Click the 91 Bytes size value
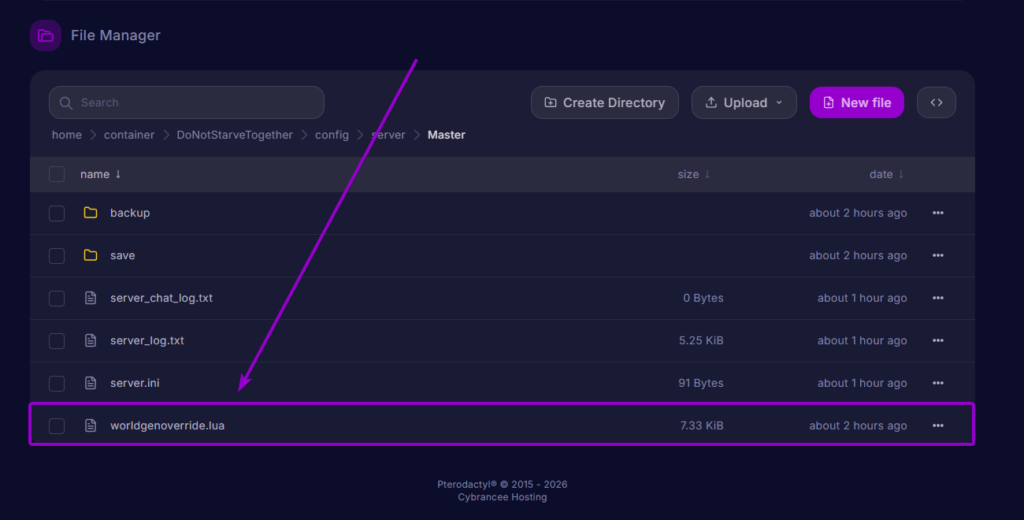Viewport: 1024px width, 520px height. coord(701,383)
